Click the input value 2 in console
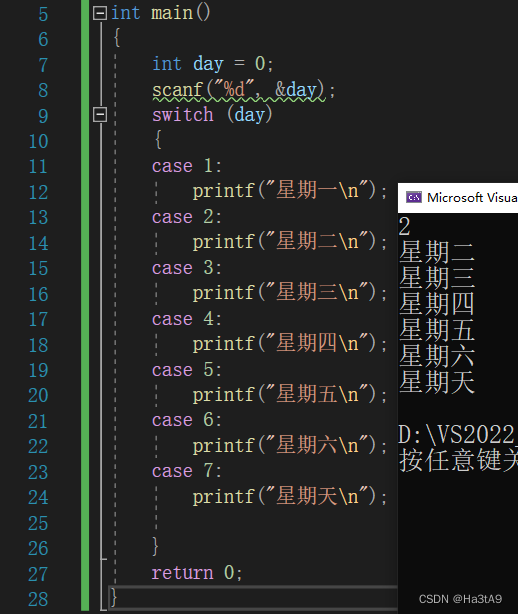Screen dimensions: 518x614 click(404, 226)
